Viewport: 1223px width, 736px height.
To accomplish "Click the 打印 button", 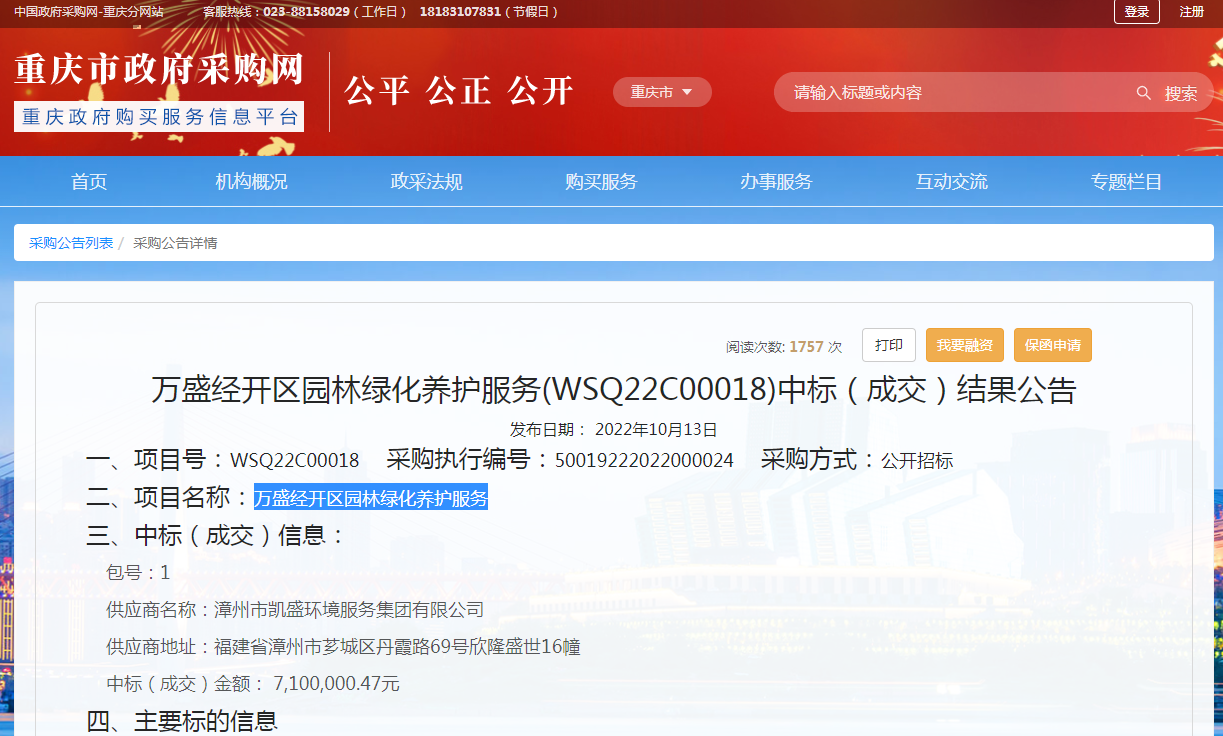I will (889, 345).
